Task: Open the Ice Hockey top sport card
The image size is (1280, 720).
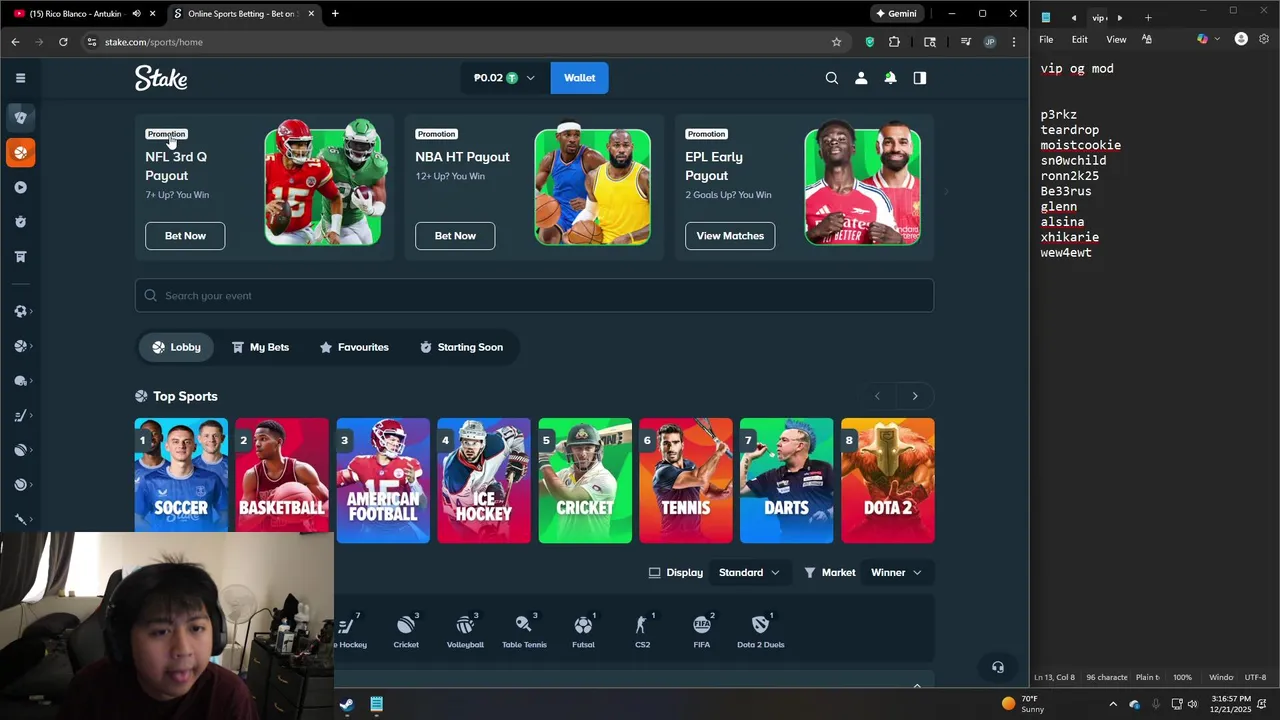Action: [484, 481]
